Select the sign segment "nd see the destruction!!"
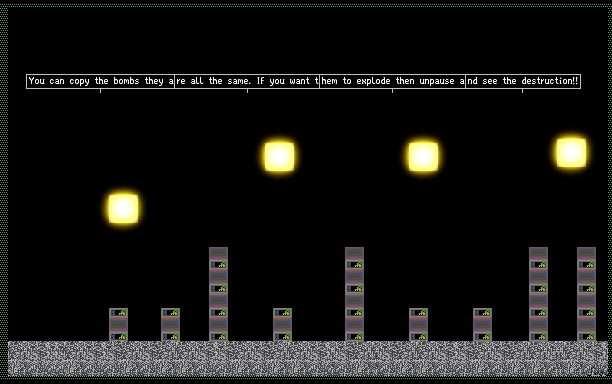612x384 pixels. pos(523,81)
